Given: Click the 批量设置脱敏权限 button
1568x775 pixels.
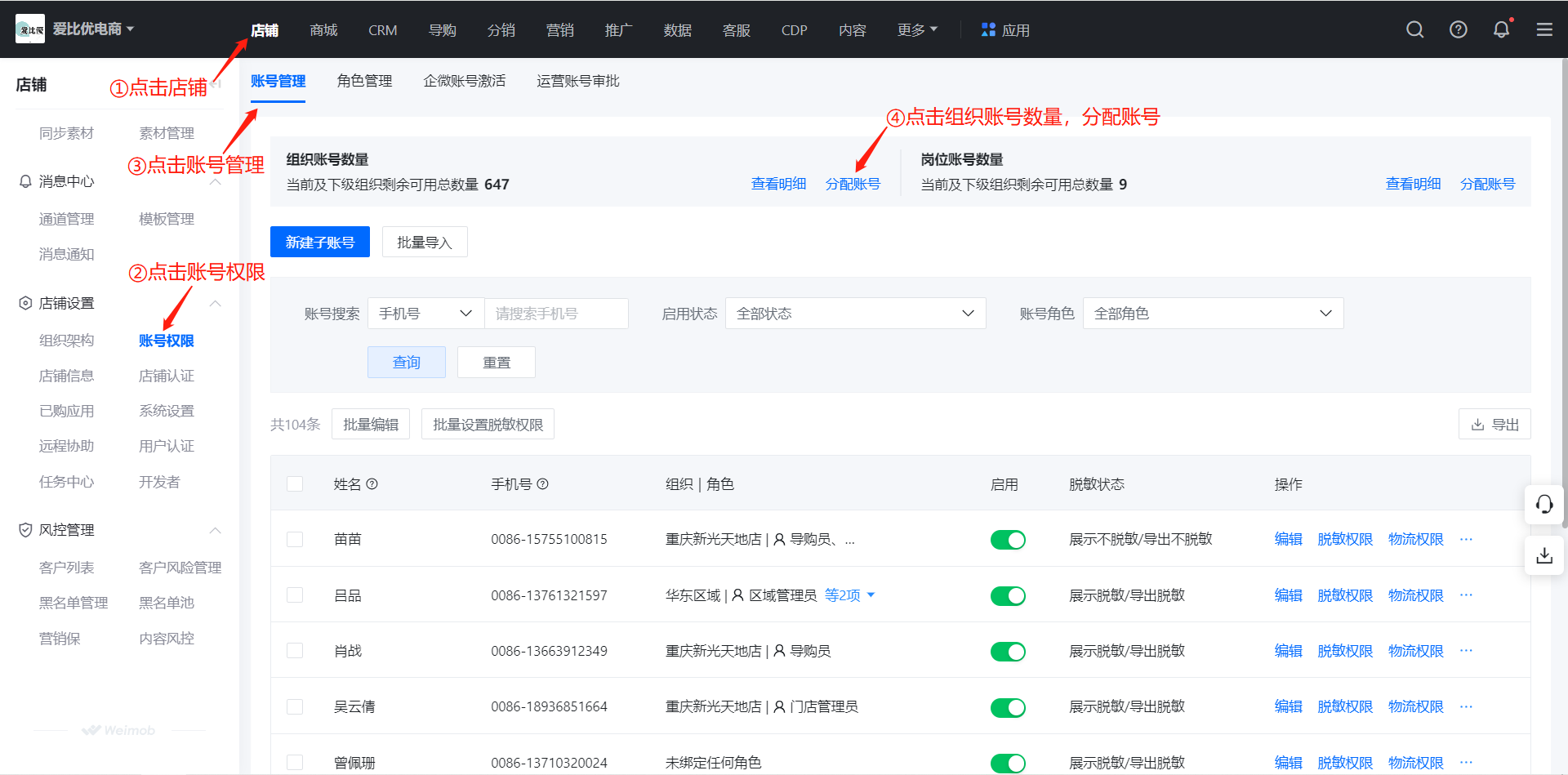Looking at the screenshot, I should [x=488, y=424].
